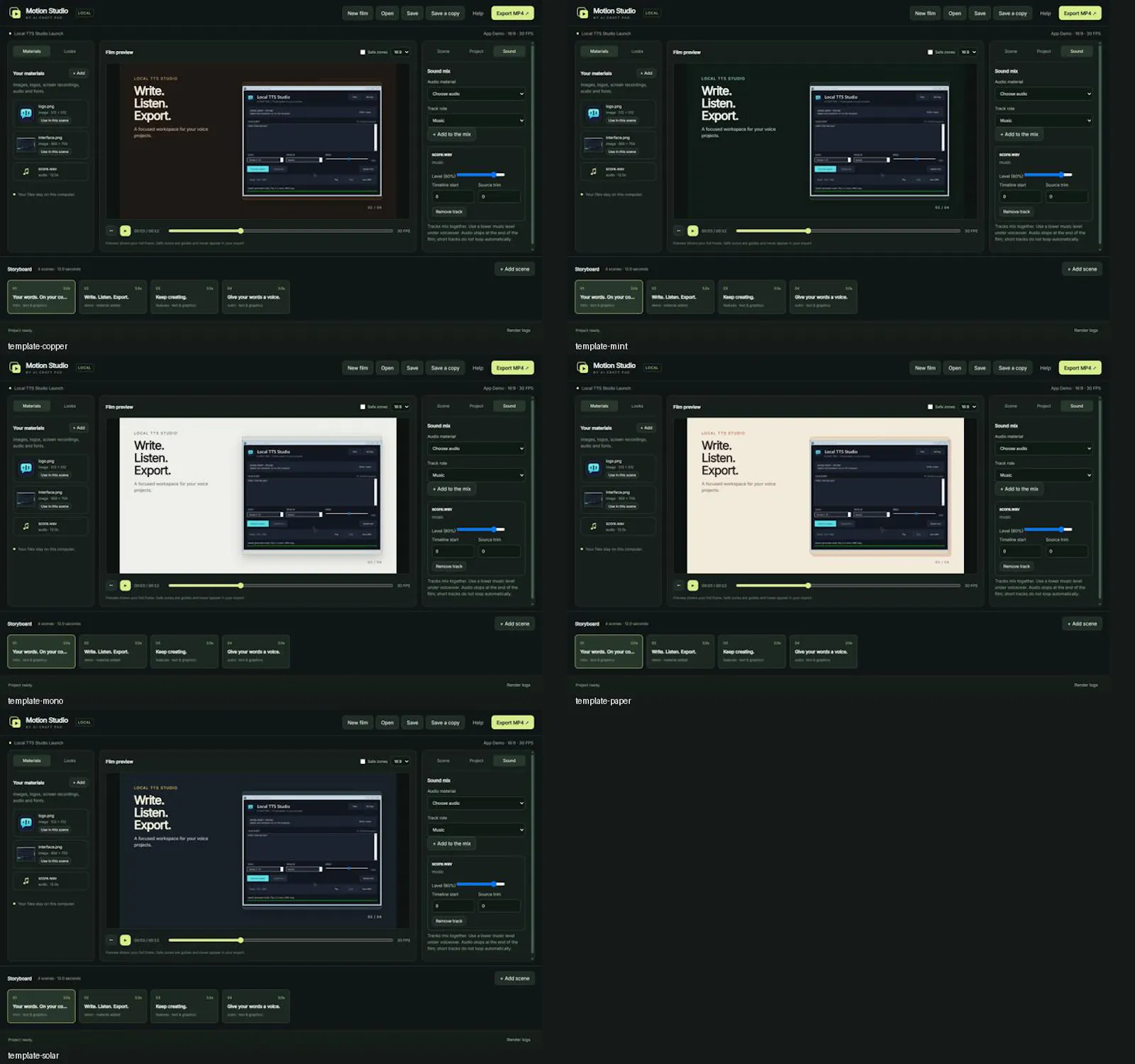Toggle Safe zones checkbox in template-paper
This screenshot has height=1064, width=1135.
pyautogui.click(x=930, y=406)
